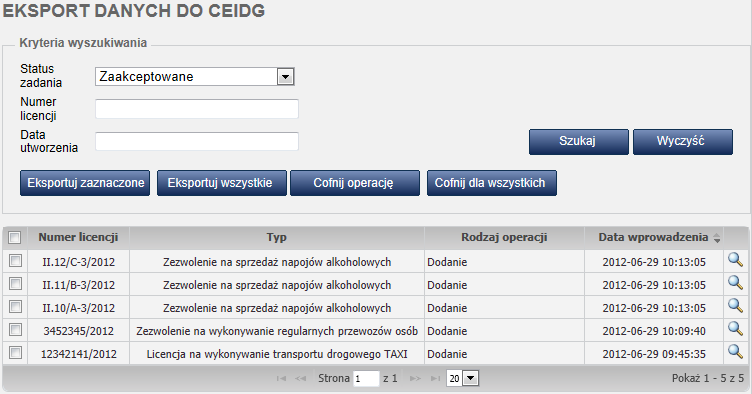Focus the Data utworzenia input field

coord(197,141)
